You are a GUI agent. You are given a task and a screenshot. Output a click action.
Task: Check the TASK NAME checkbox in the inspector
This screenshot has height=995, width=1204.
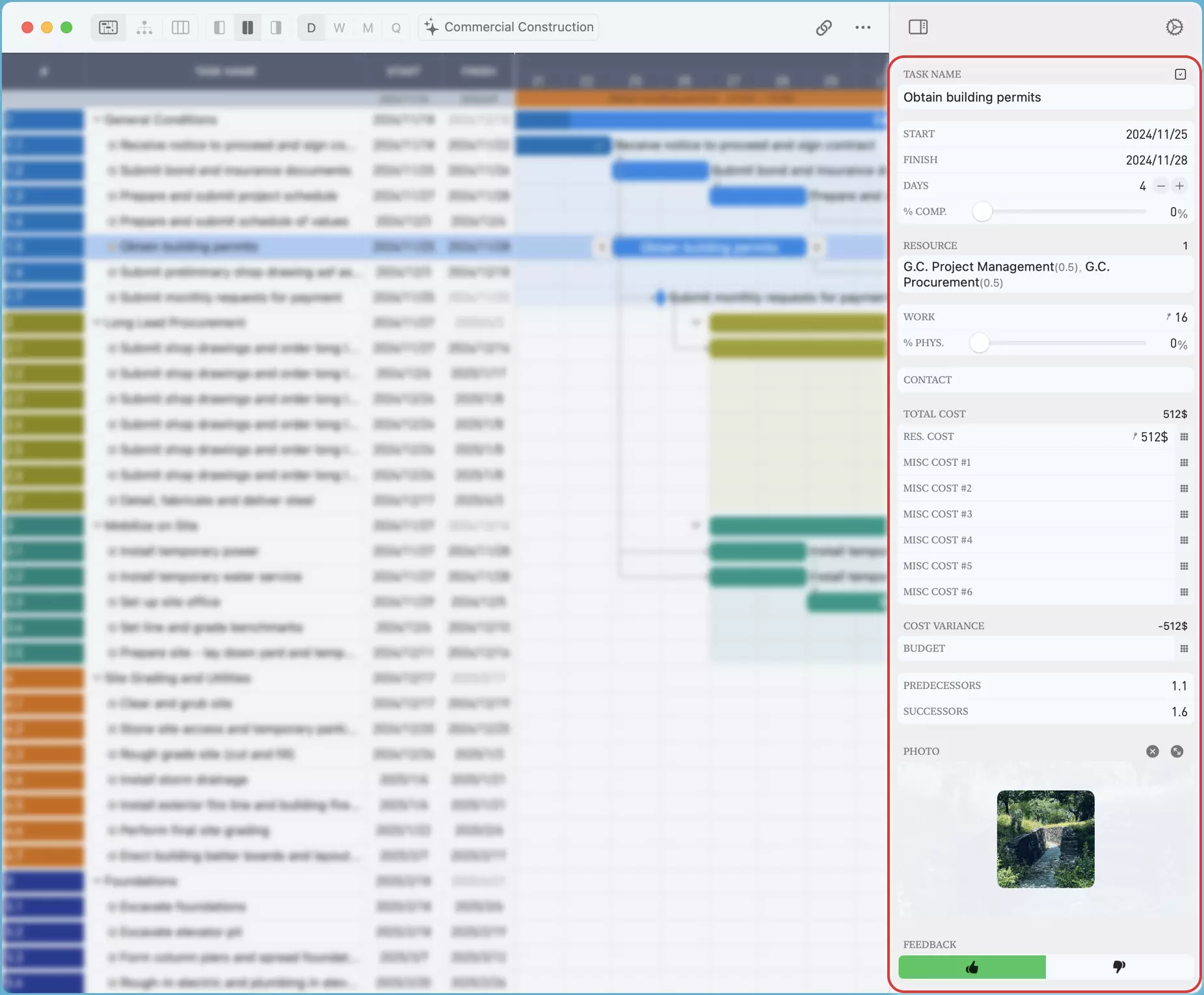pos(1179,74)
